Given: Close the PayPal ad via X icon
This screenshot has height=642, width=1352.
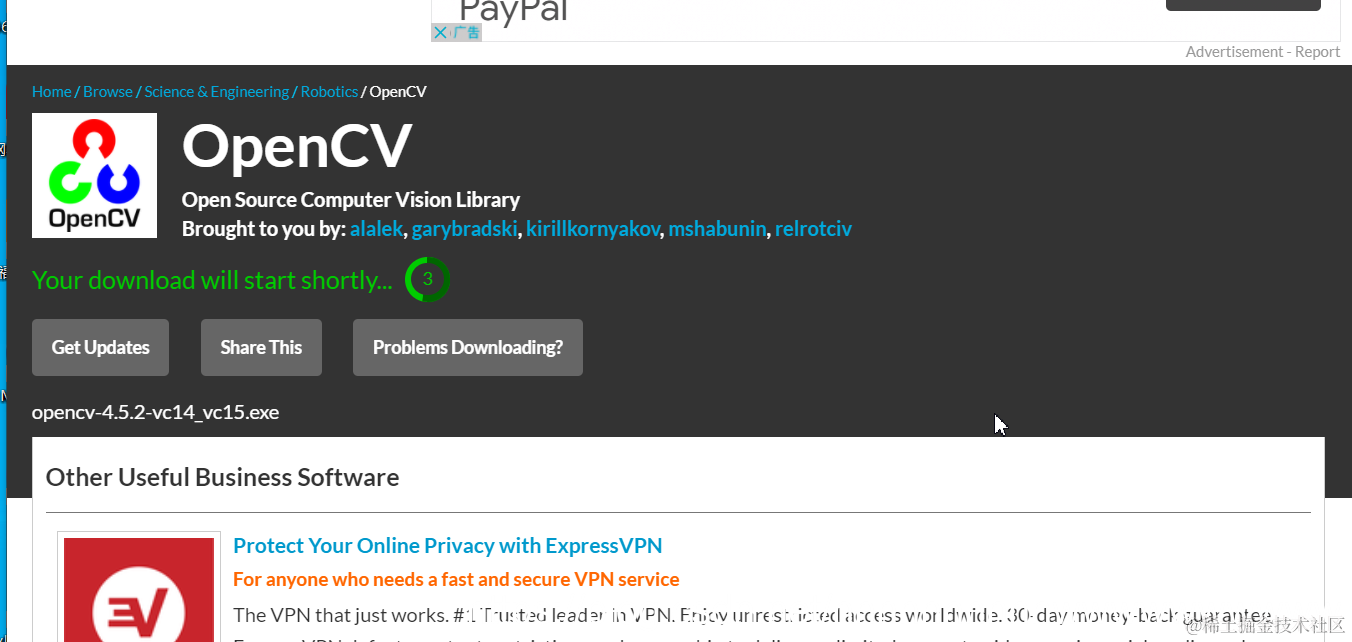Looking at the screenshot, I should [440, 33].
